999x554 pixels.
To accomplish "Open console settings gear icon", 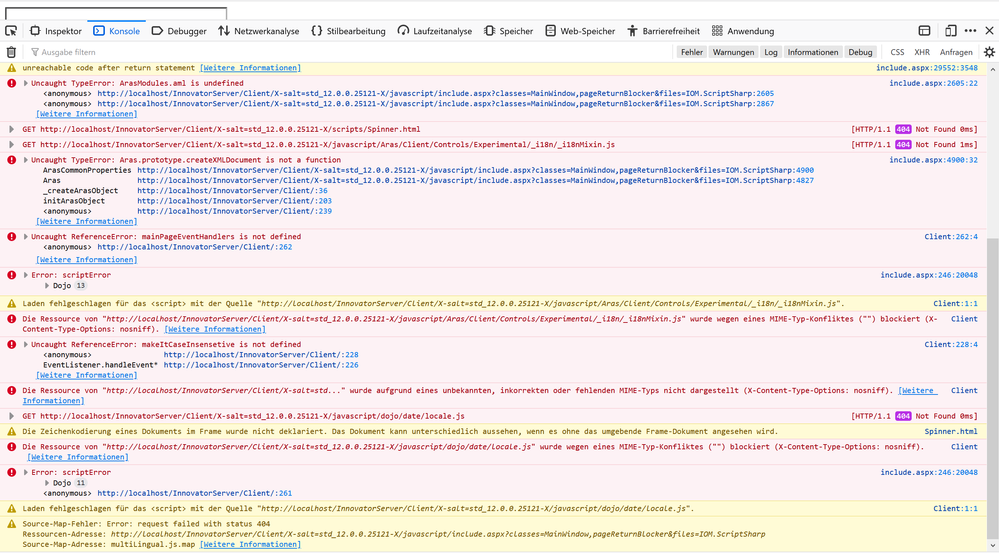I will [989, 52].
